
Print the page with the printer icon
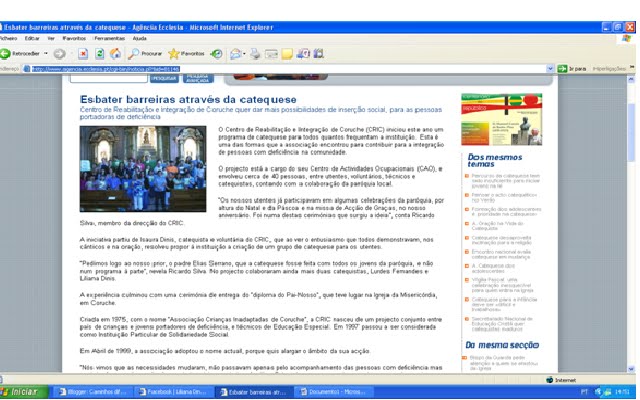(x=256, y=53)
